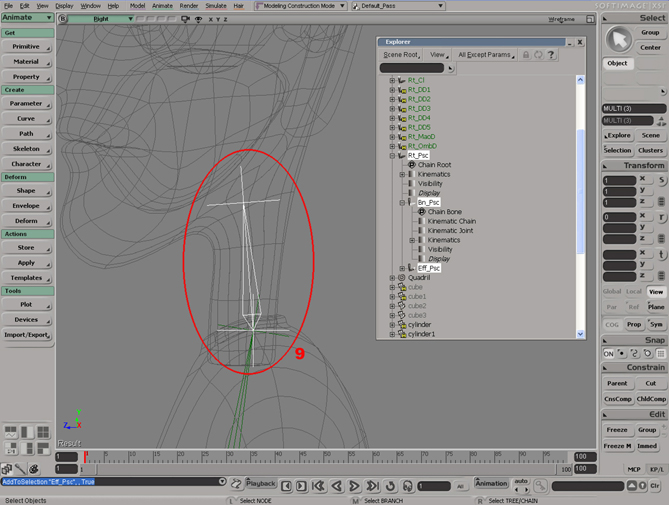Open the Scene Root scope menu
This screenshot has width=669, height=505.
click(401, 55)
